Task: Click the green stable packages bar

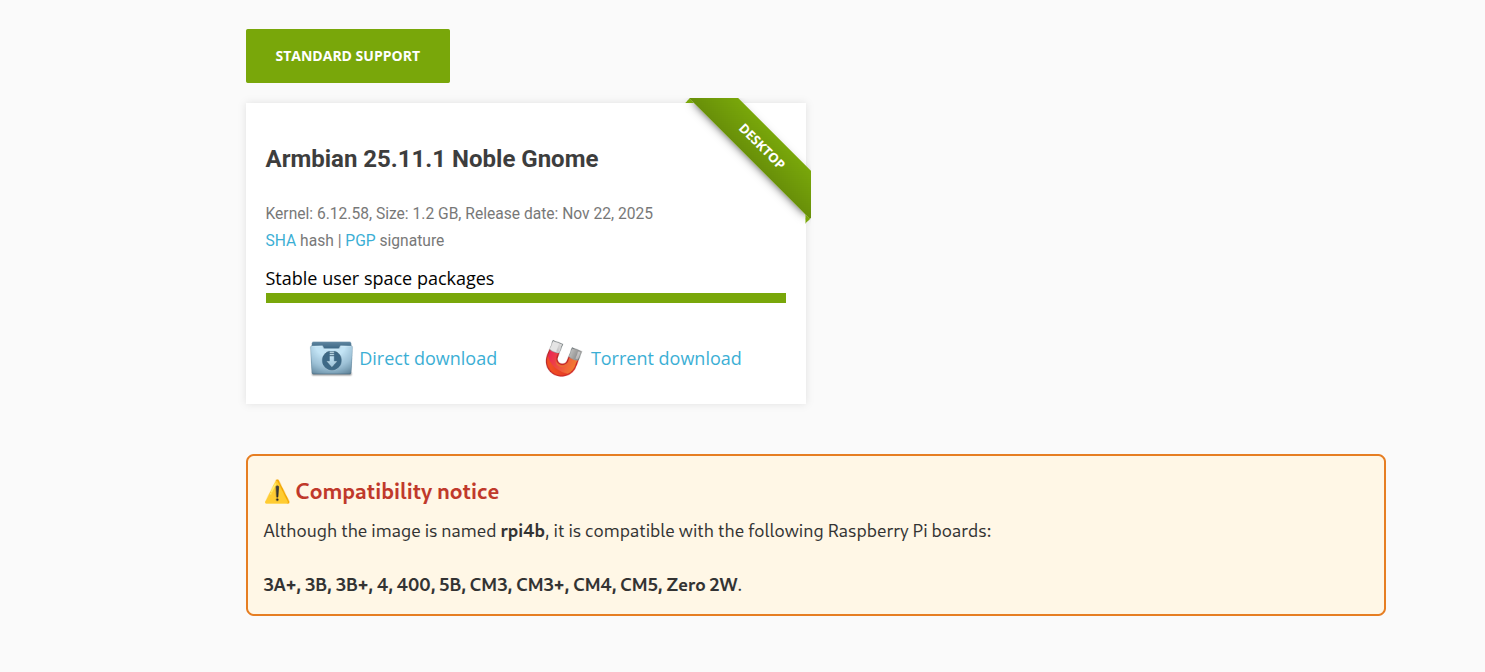Action: (x=525, y=298)
